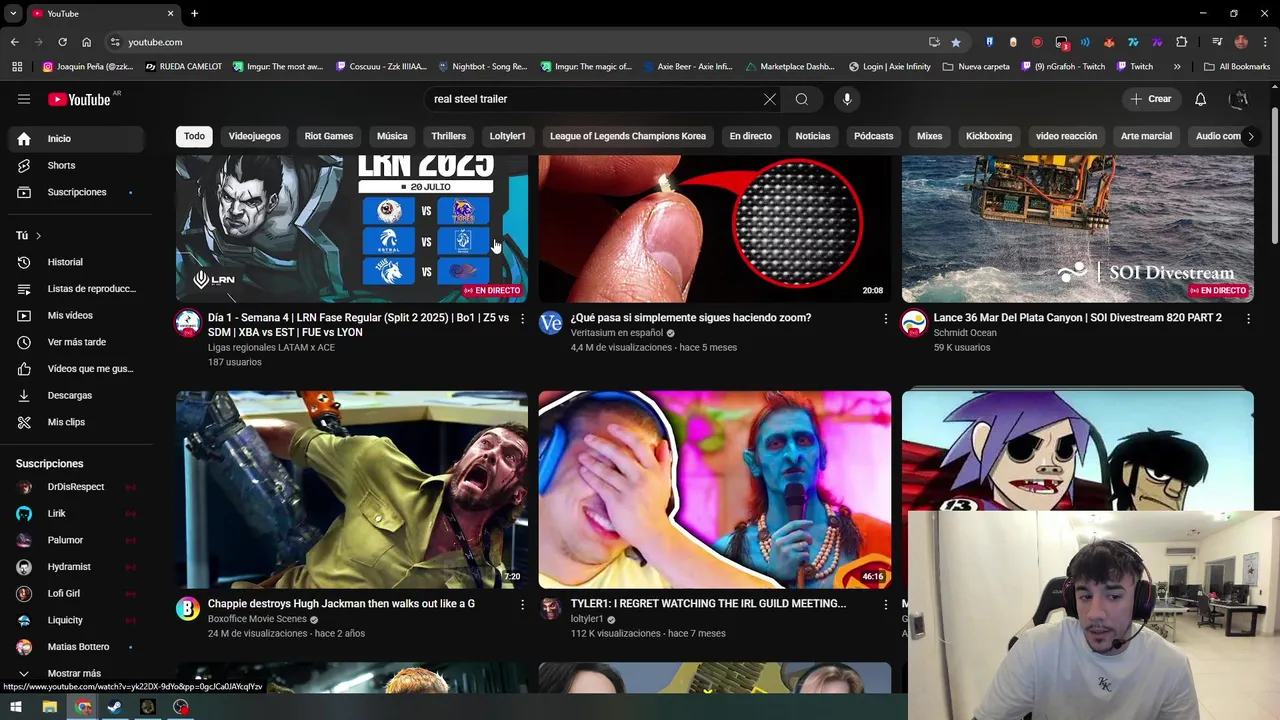Open Mis clips in sidebar
Viewport: 1280px width, 720px height.
75,422
